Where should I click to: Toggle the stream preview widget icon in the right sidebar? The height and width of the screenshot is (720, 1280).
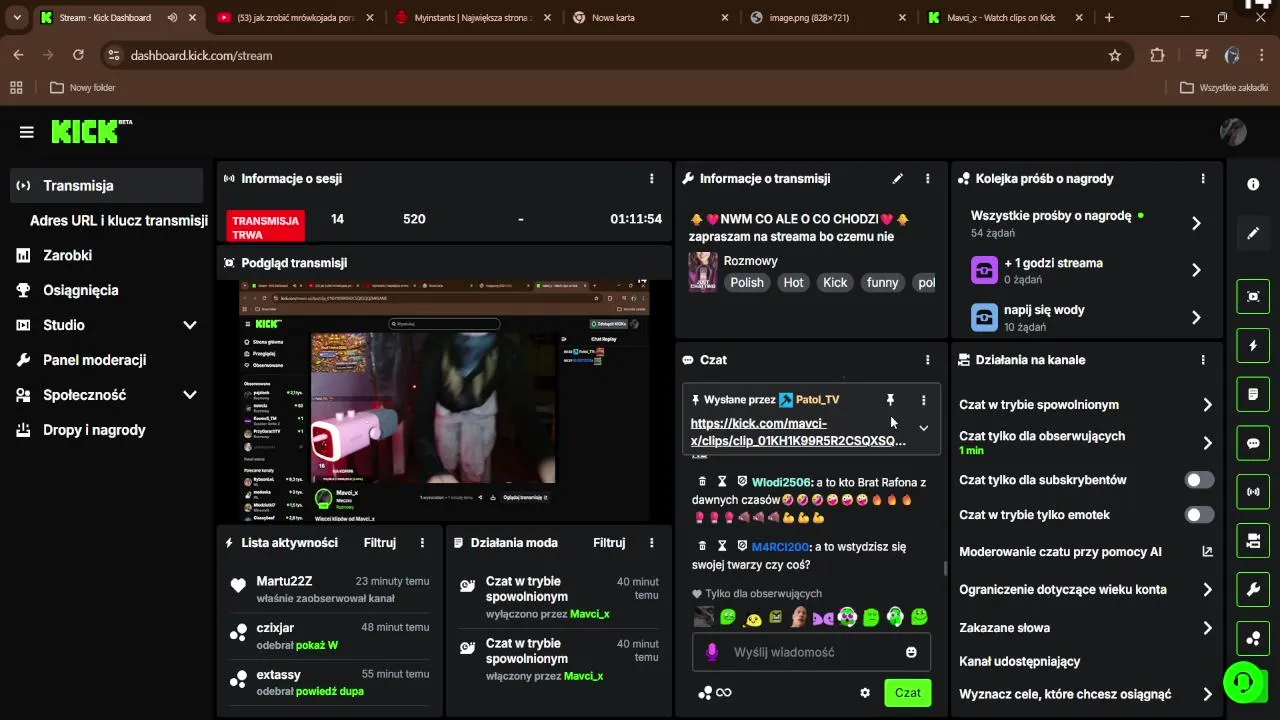point(1253,296)
